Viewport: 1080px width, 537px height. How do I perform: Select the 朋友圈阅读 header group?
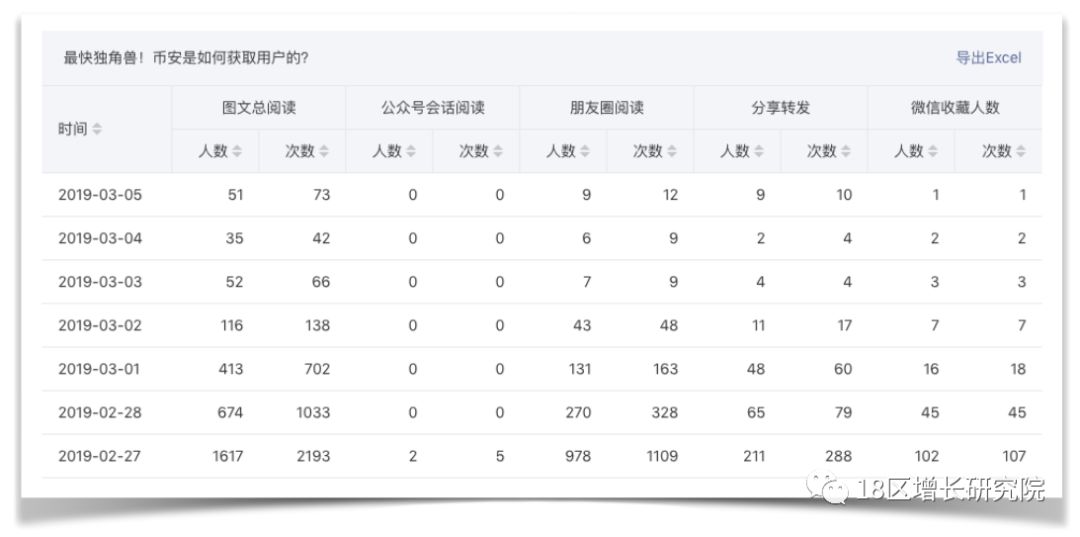607,108
